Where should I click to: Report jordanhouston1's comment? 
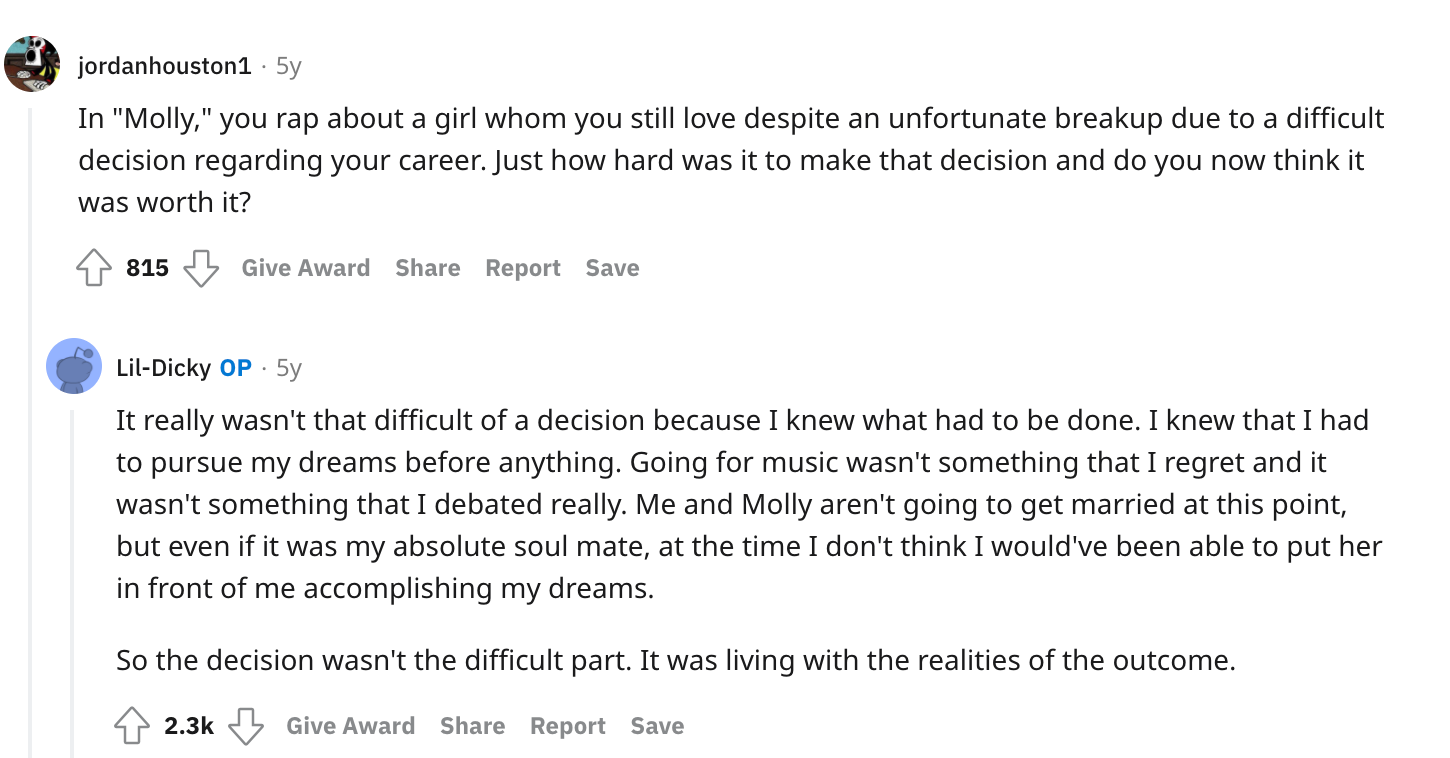coord(522,268)
